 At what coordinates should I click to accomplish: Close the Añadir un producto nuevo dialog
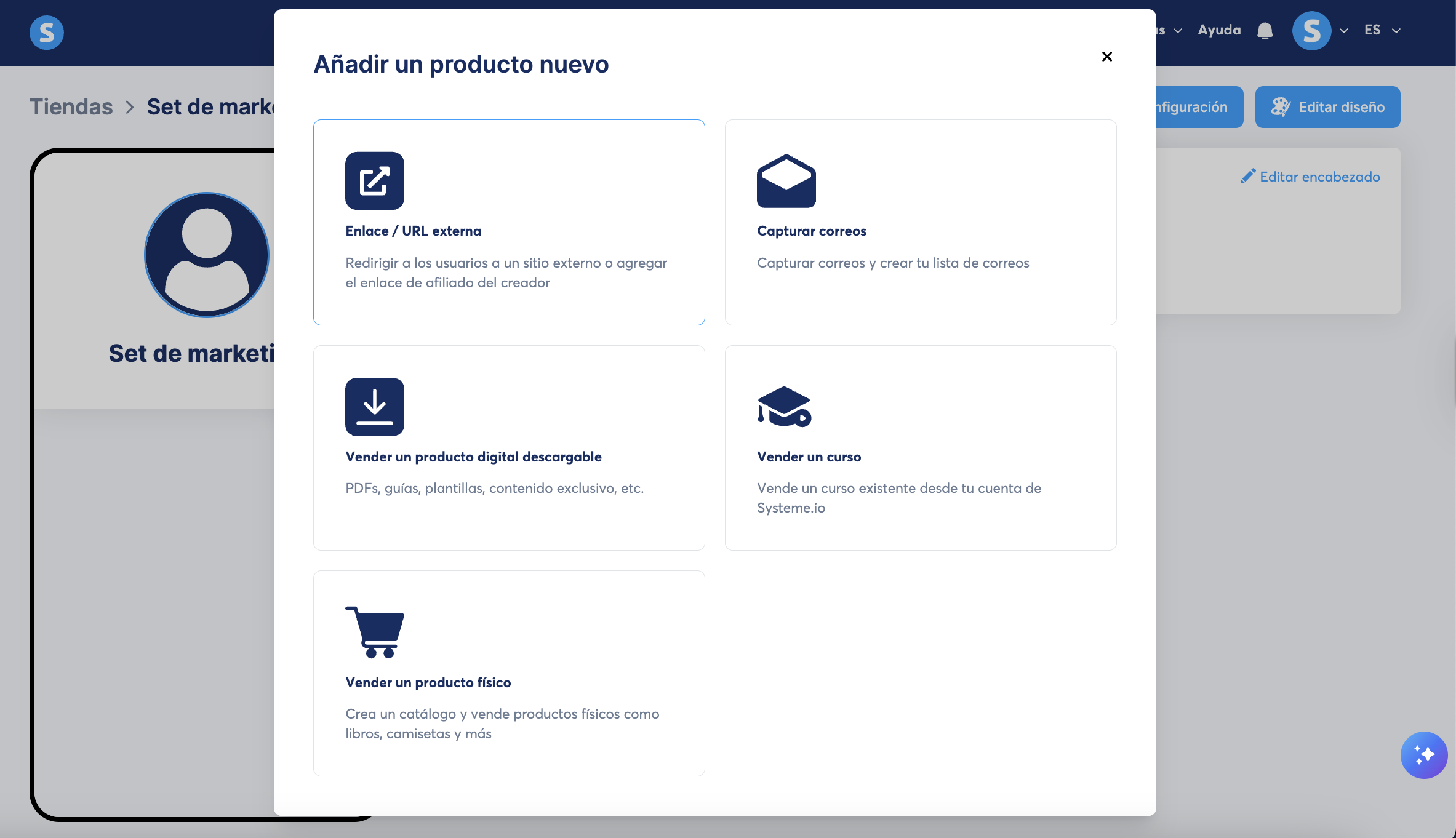[1106, 57]
